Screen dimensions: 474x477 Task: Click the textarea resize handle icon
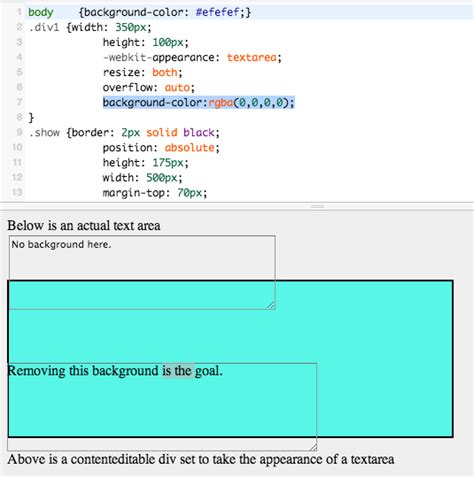(x=271, y=305)
